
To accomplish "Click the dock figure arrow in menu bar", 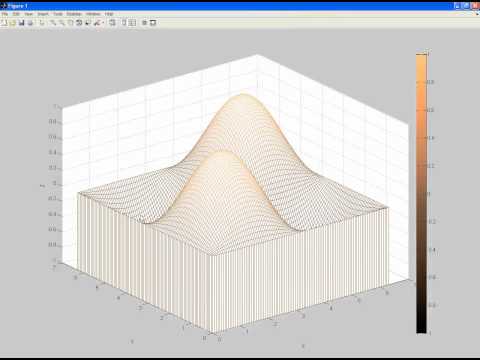I will (x=477, y=14).
